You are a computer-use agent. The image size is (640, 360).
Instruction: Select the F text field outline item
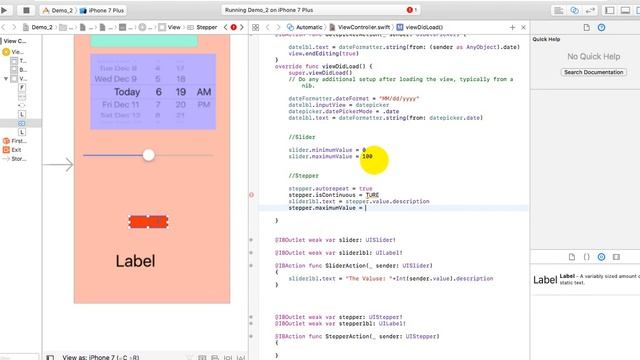click(x=22, y=87)
